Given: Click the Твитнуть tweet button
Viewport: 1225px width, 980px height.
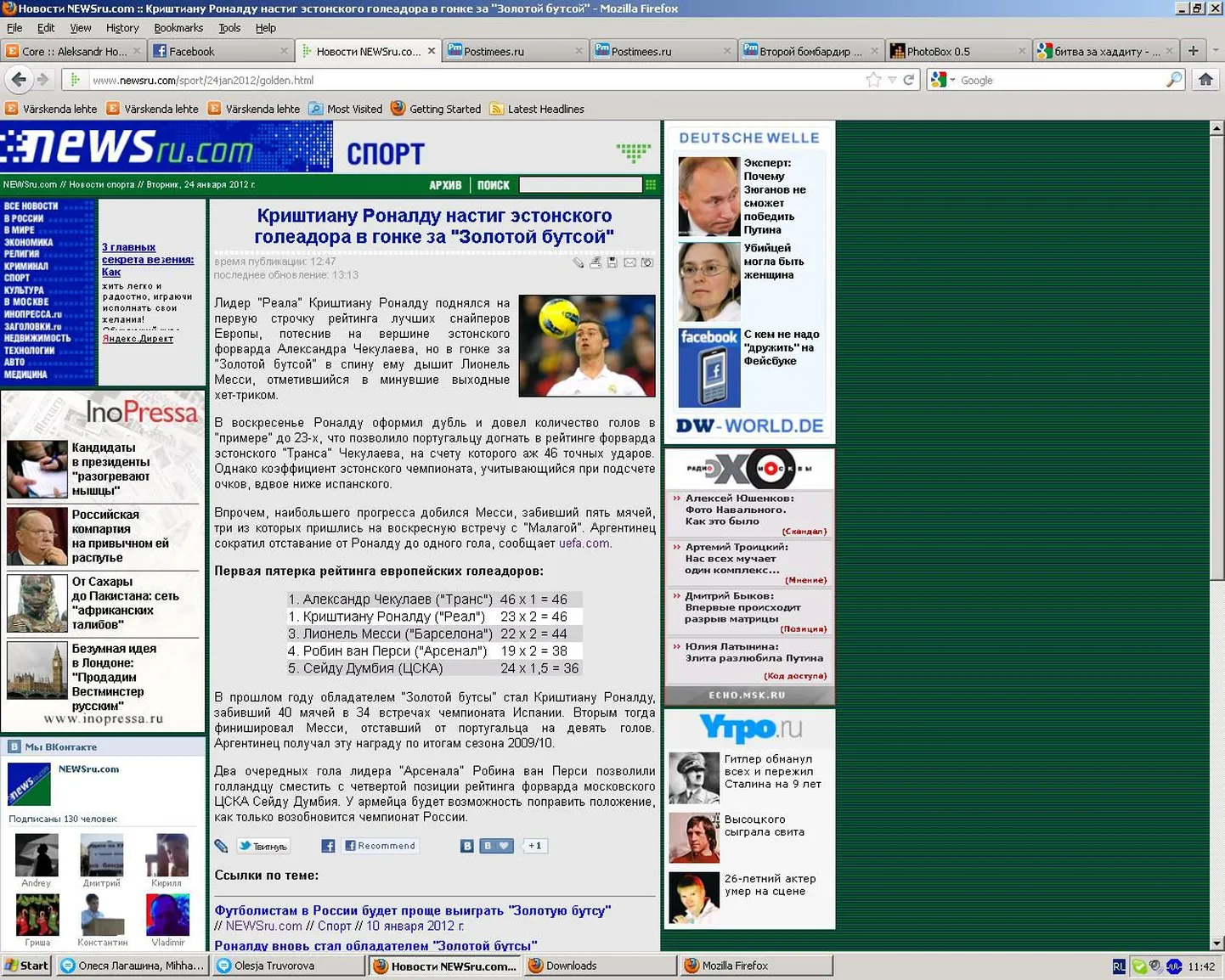Looking at the screenshot, I should 263,846.
